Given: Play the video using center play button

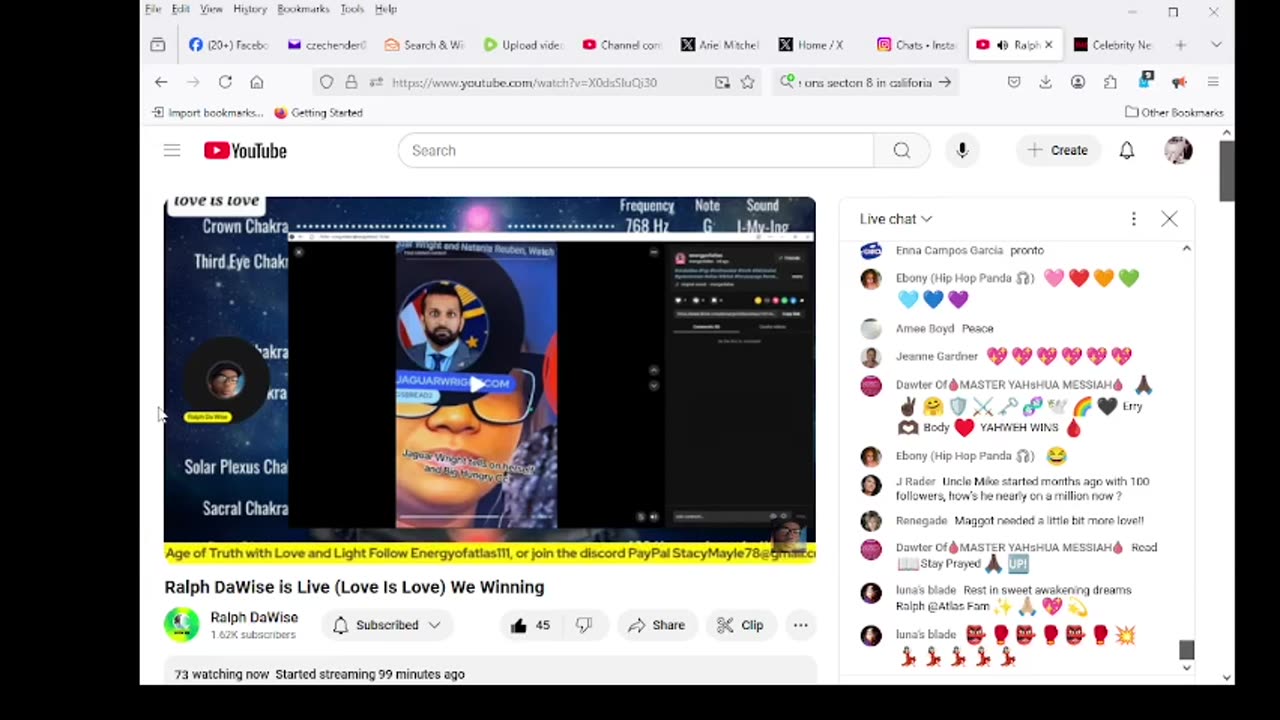Looking at the screenshot, I should [x=478, y=385].
